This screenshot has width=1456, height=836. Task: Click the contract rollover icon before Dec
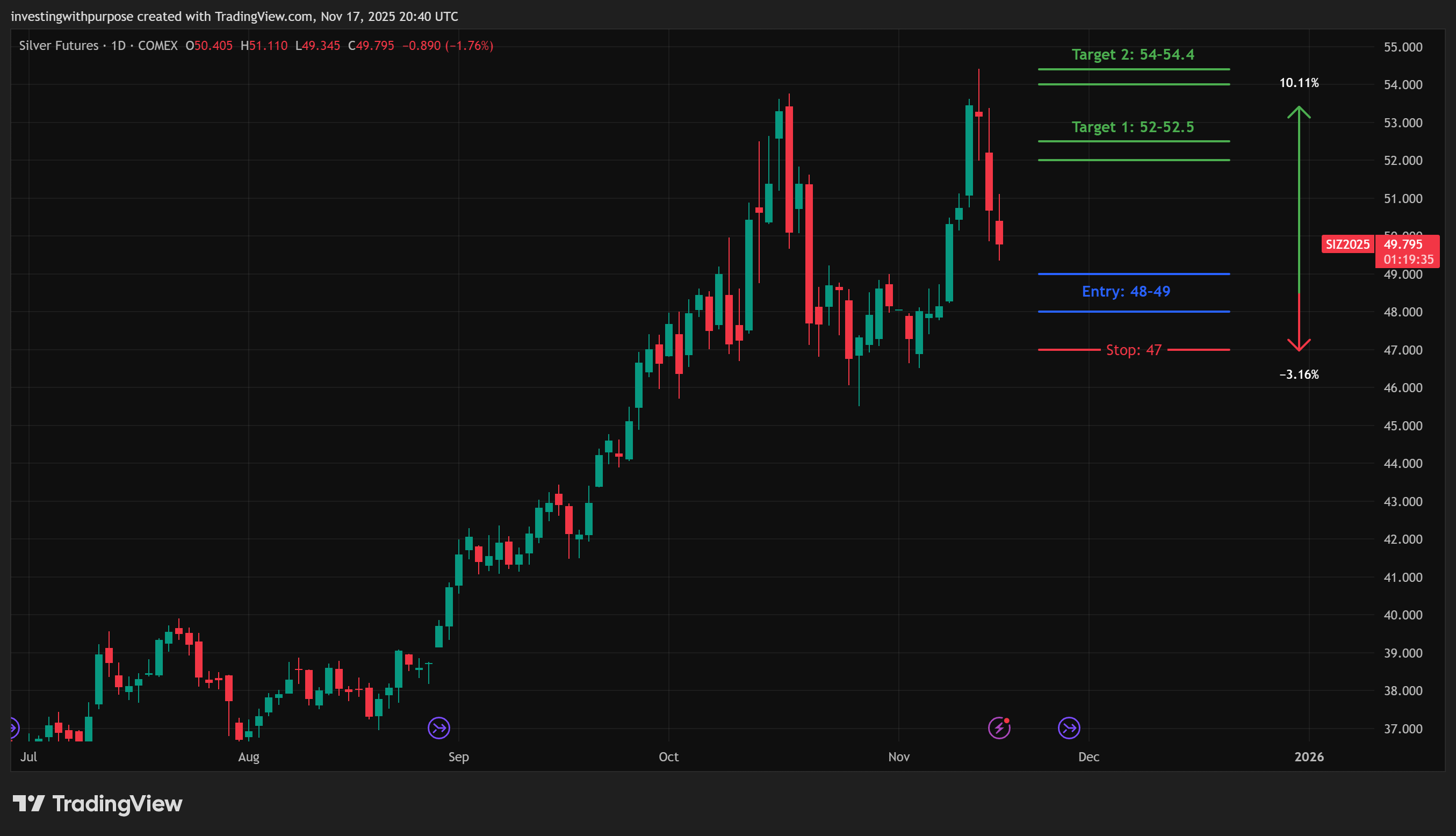[x=1069, y=728]
